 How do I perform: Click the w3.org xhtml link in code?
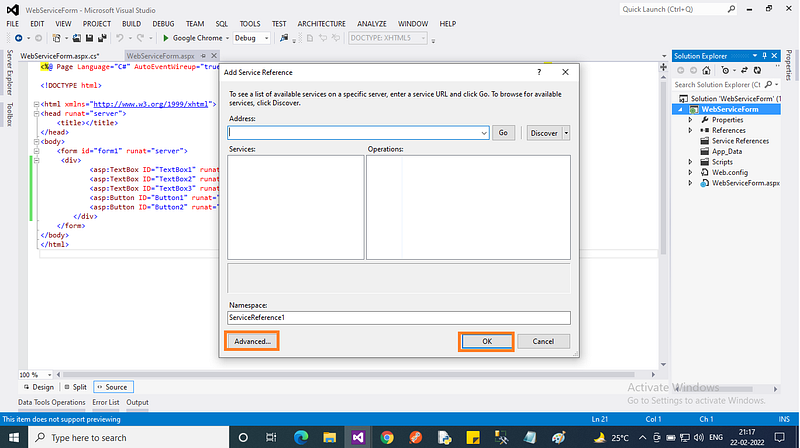click(151, 104)
